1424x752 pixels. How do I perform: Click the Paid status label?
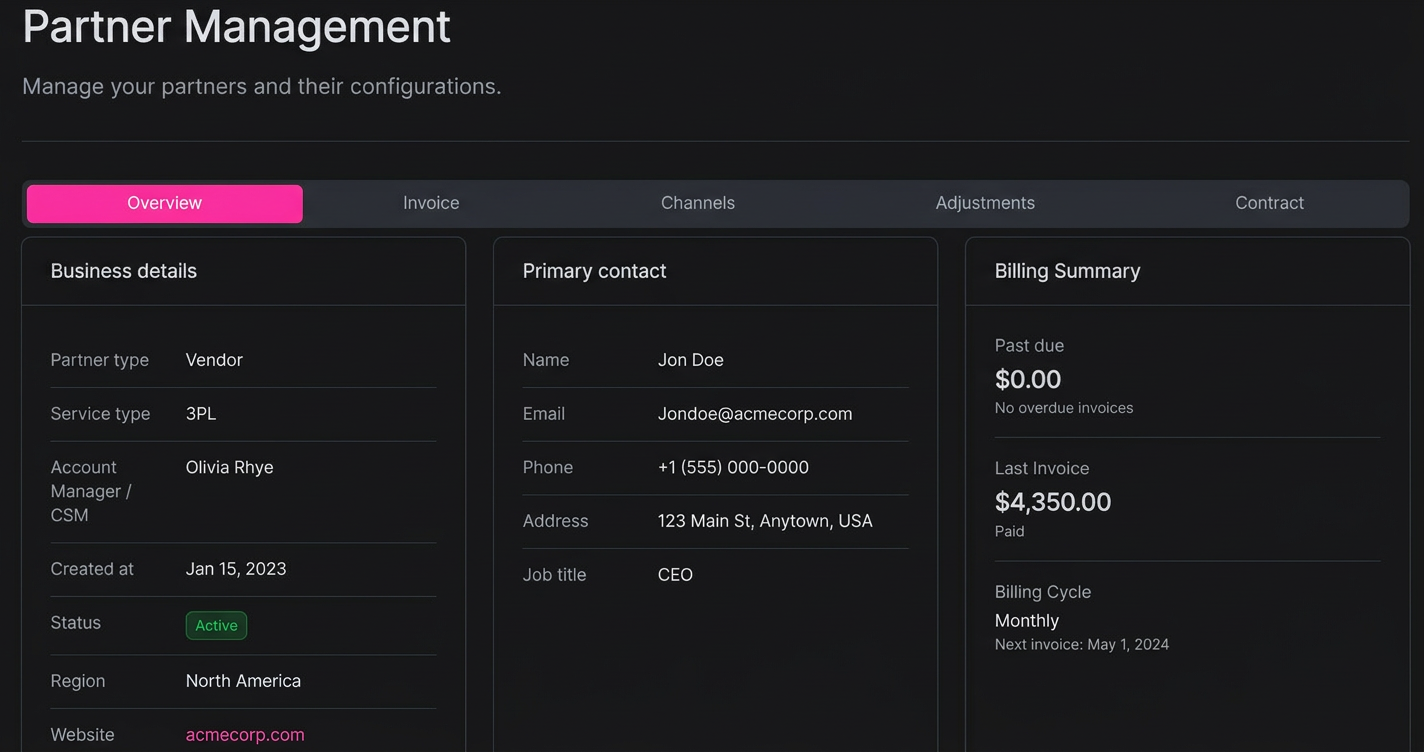[x=1009, y=531]
